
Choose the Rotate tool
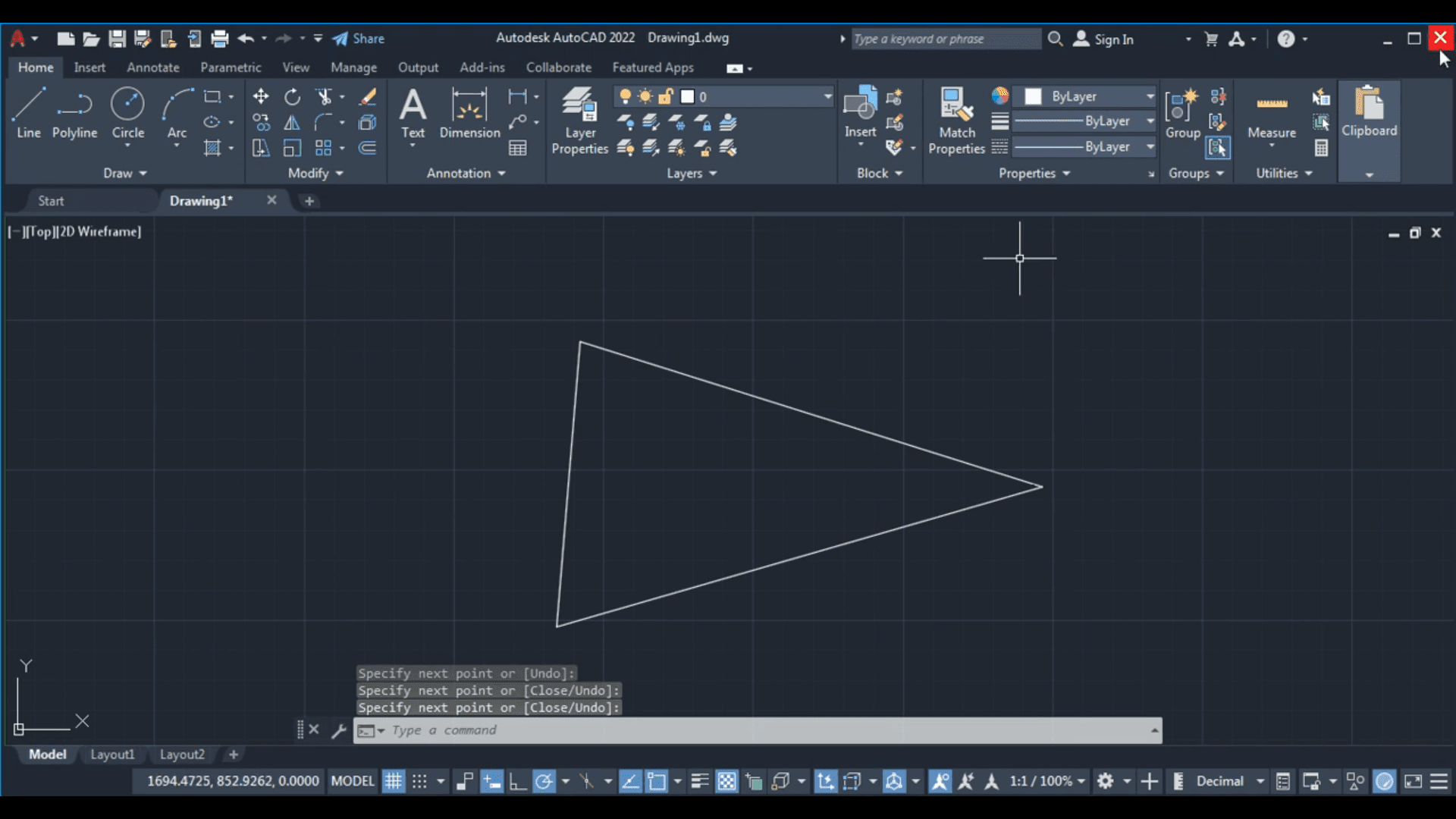click(x=292, y=96)
